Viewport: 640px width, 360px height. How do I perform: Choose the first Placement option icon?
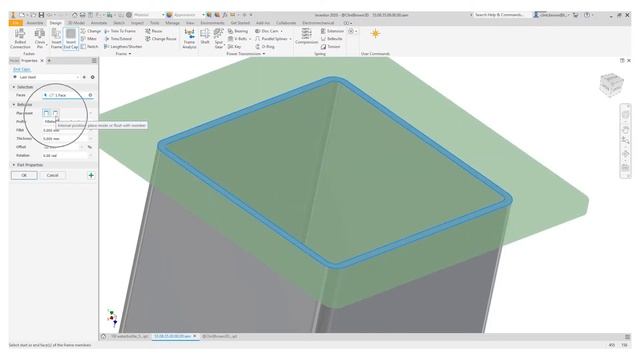coord(46,113)
